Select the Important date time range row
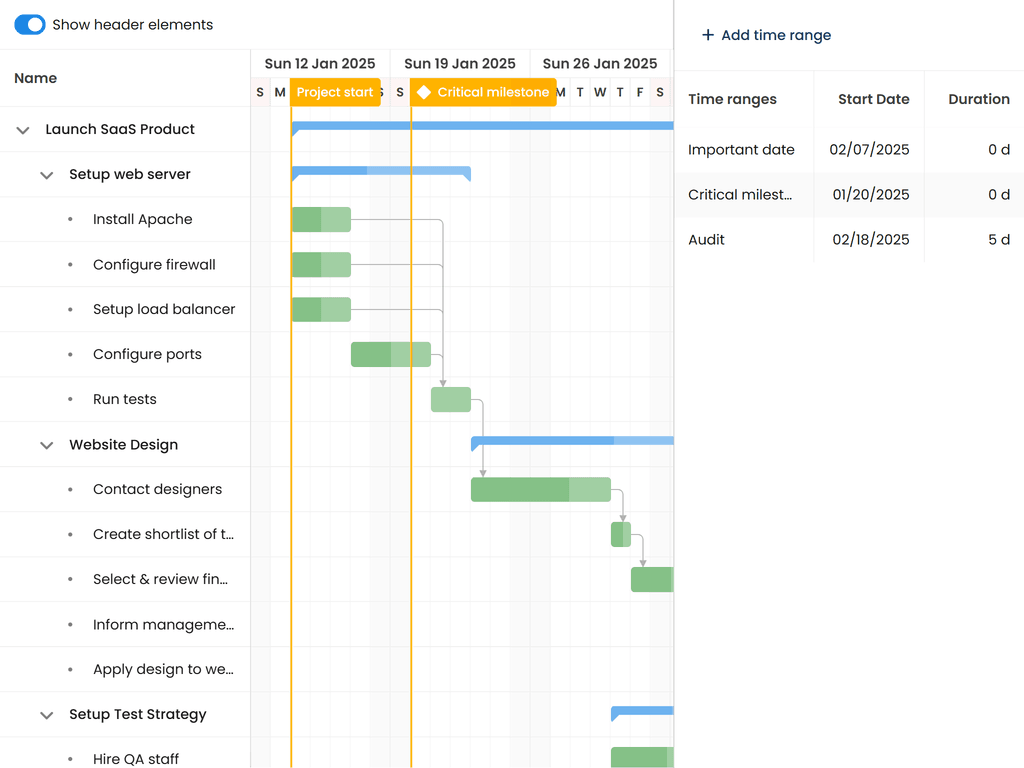The width and height of the screenshot is (1024, 768). 741,150
